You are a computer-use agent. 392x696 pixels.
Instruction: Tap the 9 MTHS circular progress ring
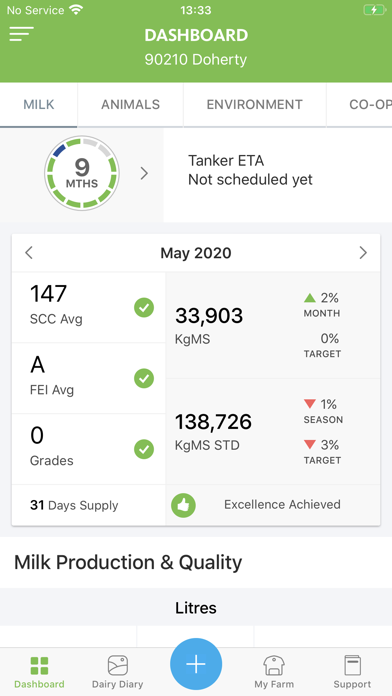coord(82,173)
